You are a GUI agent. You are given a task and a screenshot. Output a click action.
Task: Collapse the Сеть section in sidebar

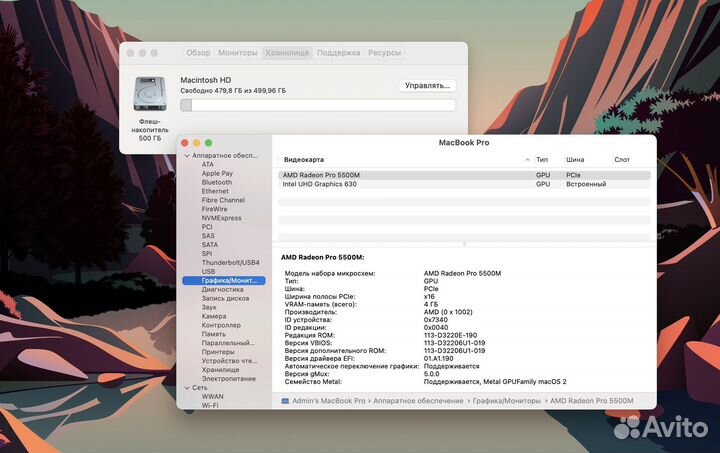(187, 388)
